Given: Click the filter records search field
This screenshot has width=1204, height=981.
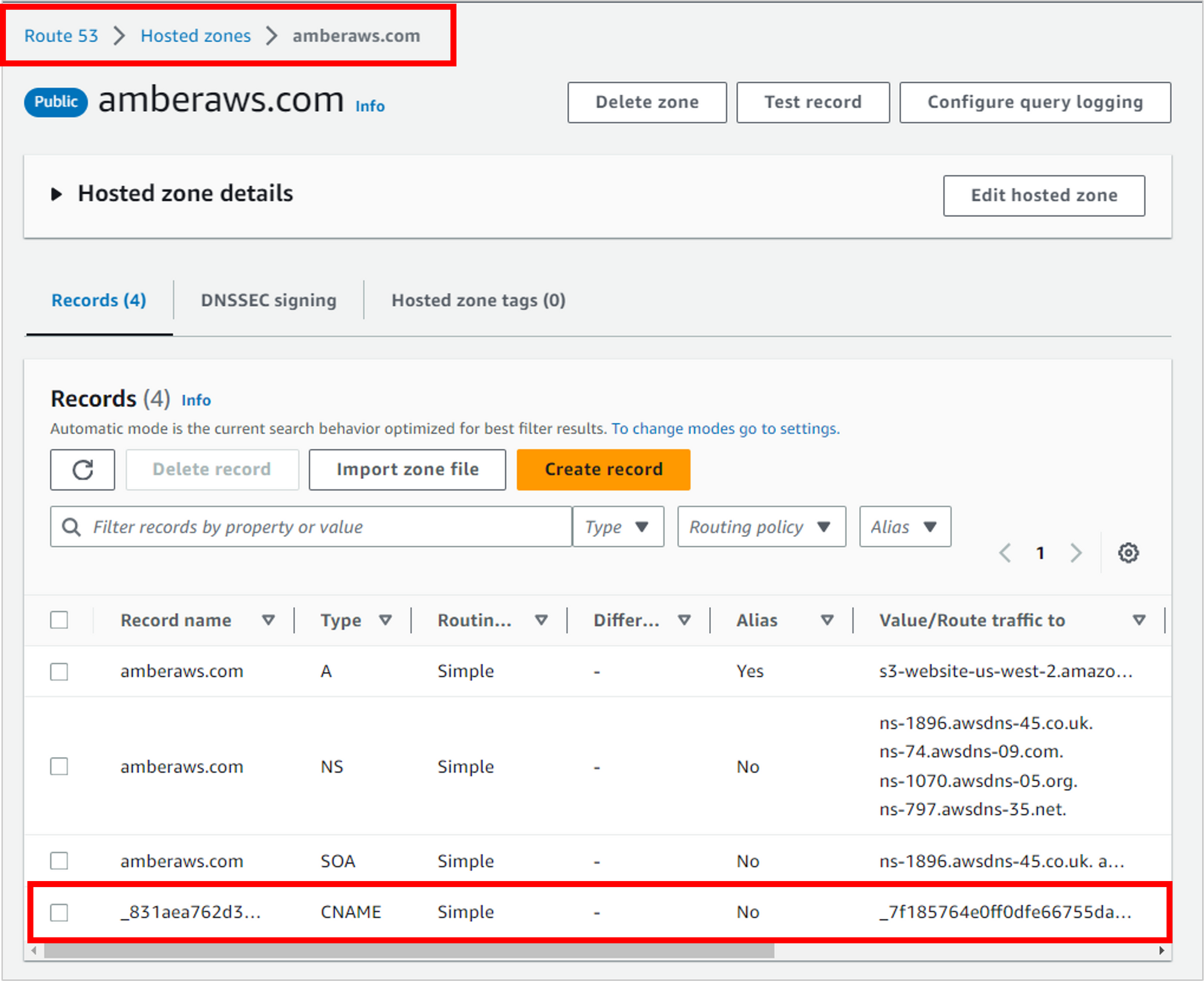Looking at the screenshot, I should [x=311, y=527].
